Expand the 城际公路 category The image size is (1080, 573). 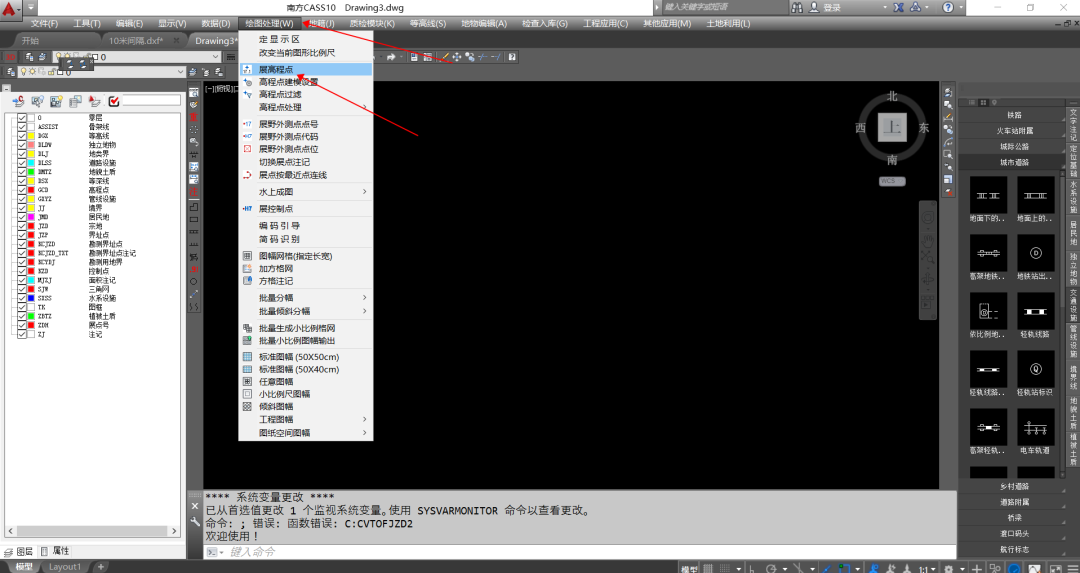point(1012,147)
